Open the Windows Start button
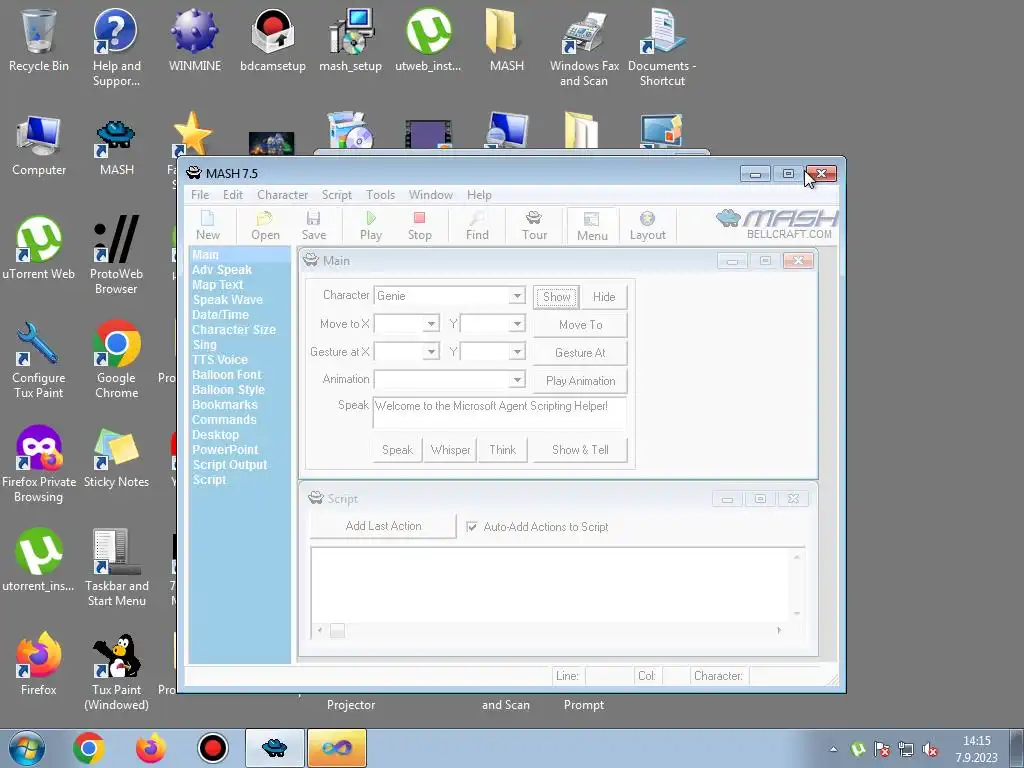The width and height of the screenshot is (1024, 768). point(26,748)
